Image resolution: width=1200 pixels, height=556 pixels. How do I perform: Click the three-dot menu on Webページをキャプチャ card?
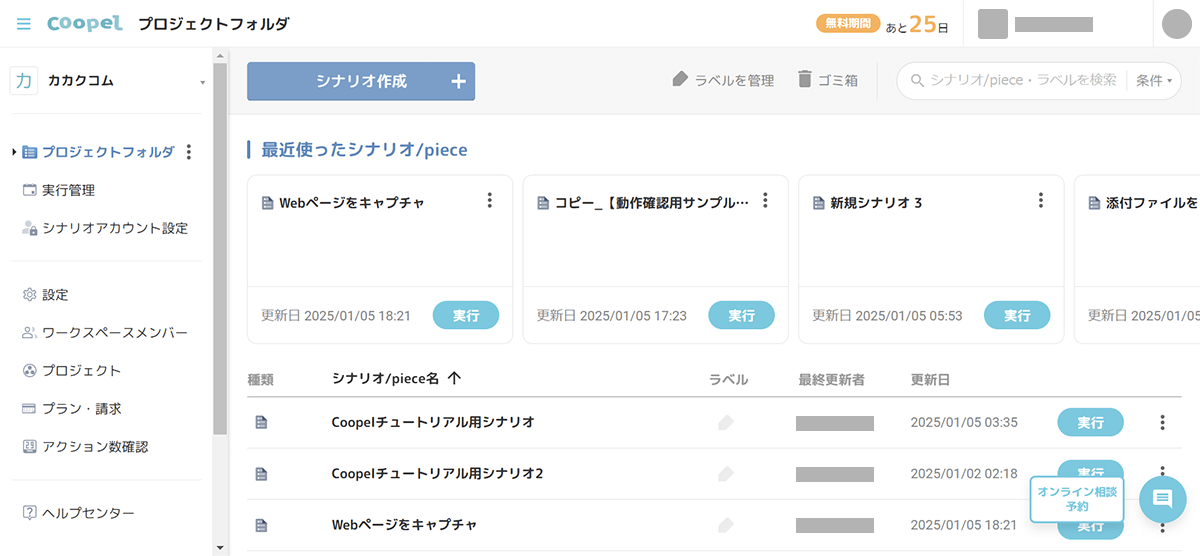(x=489, y=201)
